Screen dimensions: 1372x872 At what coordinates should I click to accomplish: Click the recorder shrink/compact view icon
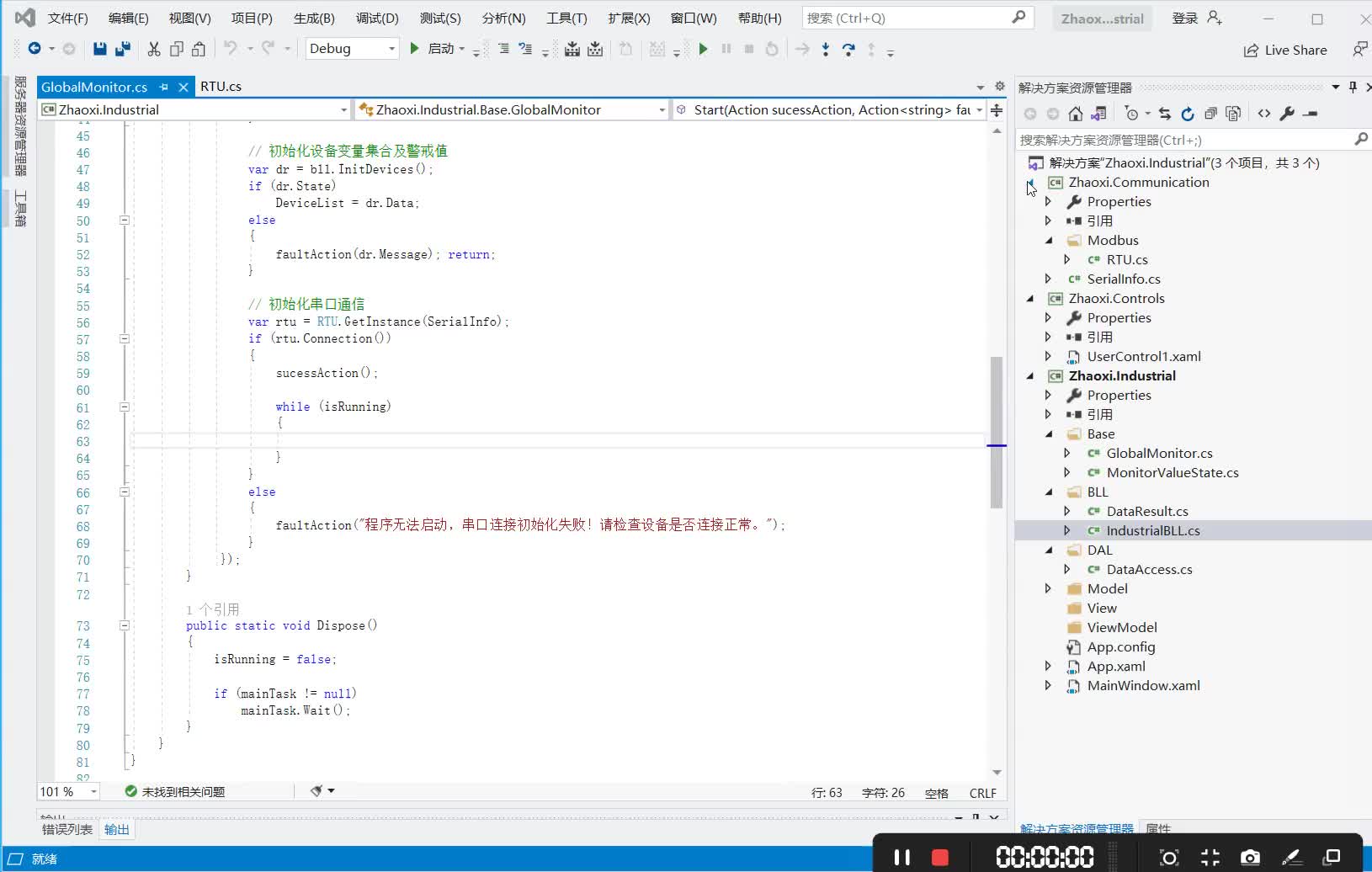(x=1210, y=857)
